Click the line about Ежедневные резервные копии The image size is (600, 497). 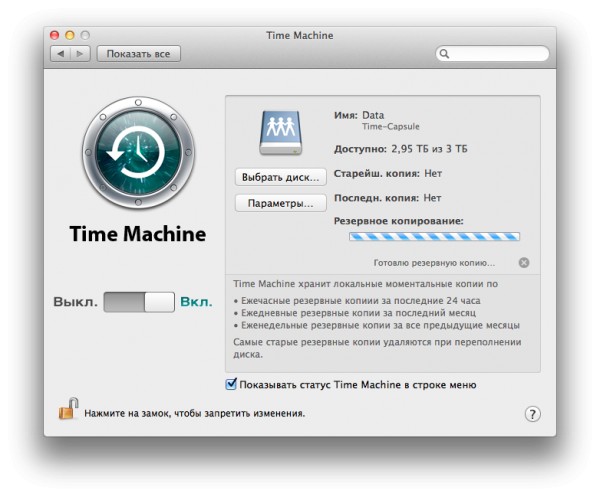coord(355,313)
